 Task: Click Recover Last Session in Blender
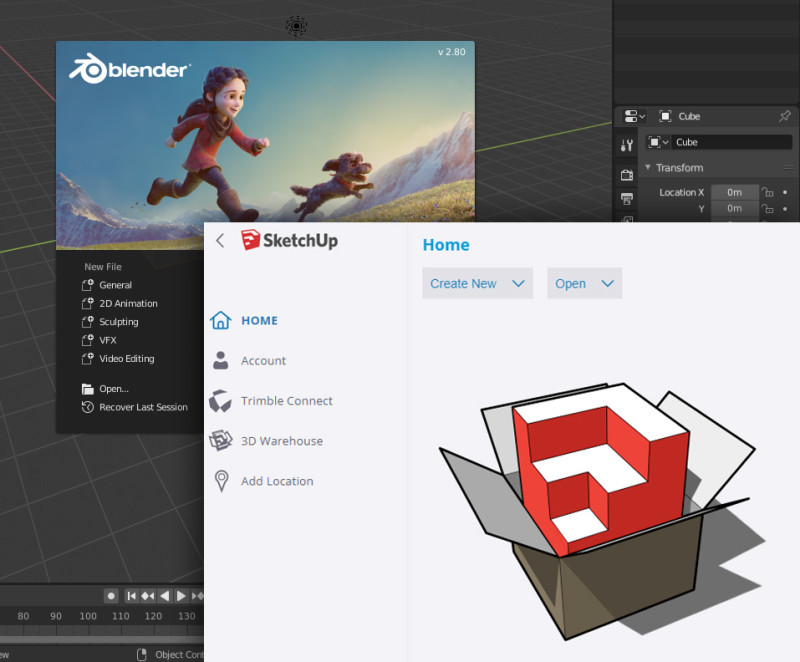click(135, 407)
